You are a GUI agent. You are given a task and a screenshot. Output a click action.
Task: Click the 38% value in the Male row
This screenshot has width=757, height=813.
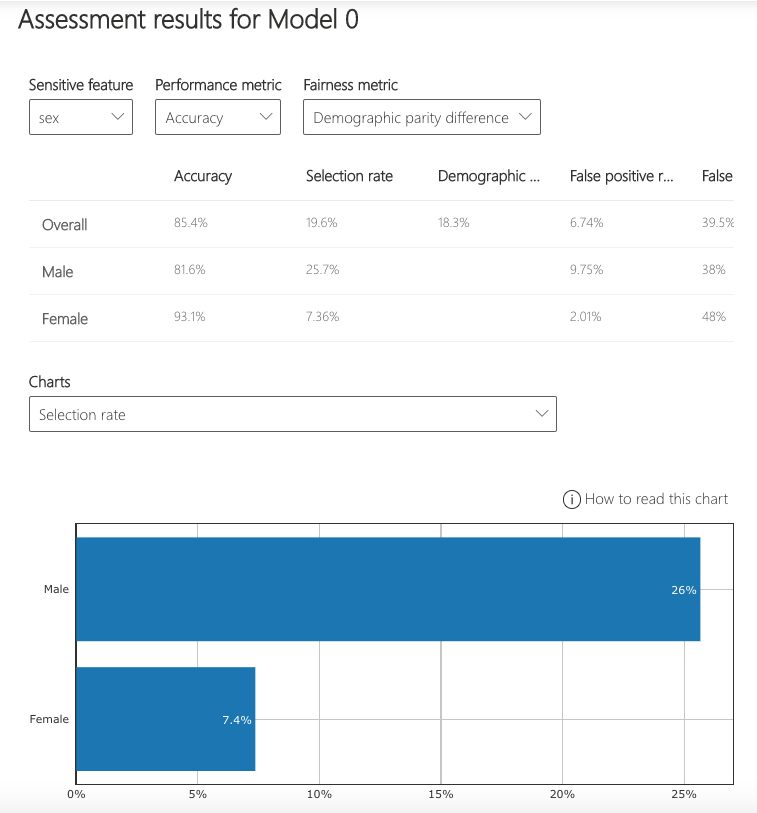[x=713, y=269]
